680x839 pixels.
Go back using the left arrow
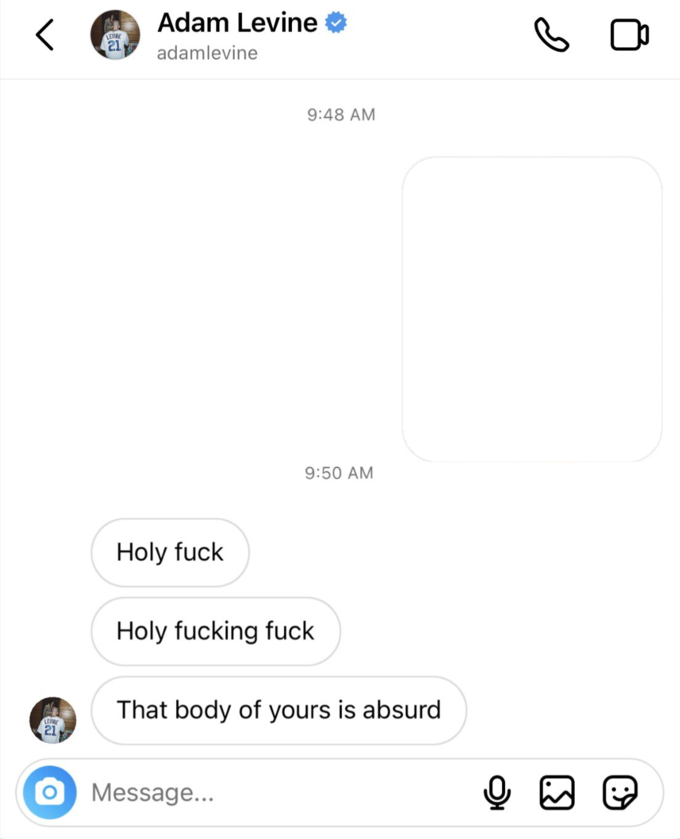click(45, 35)
